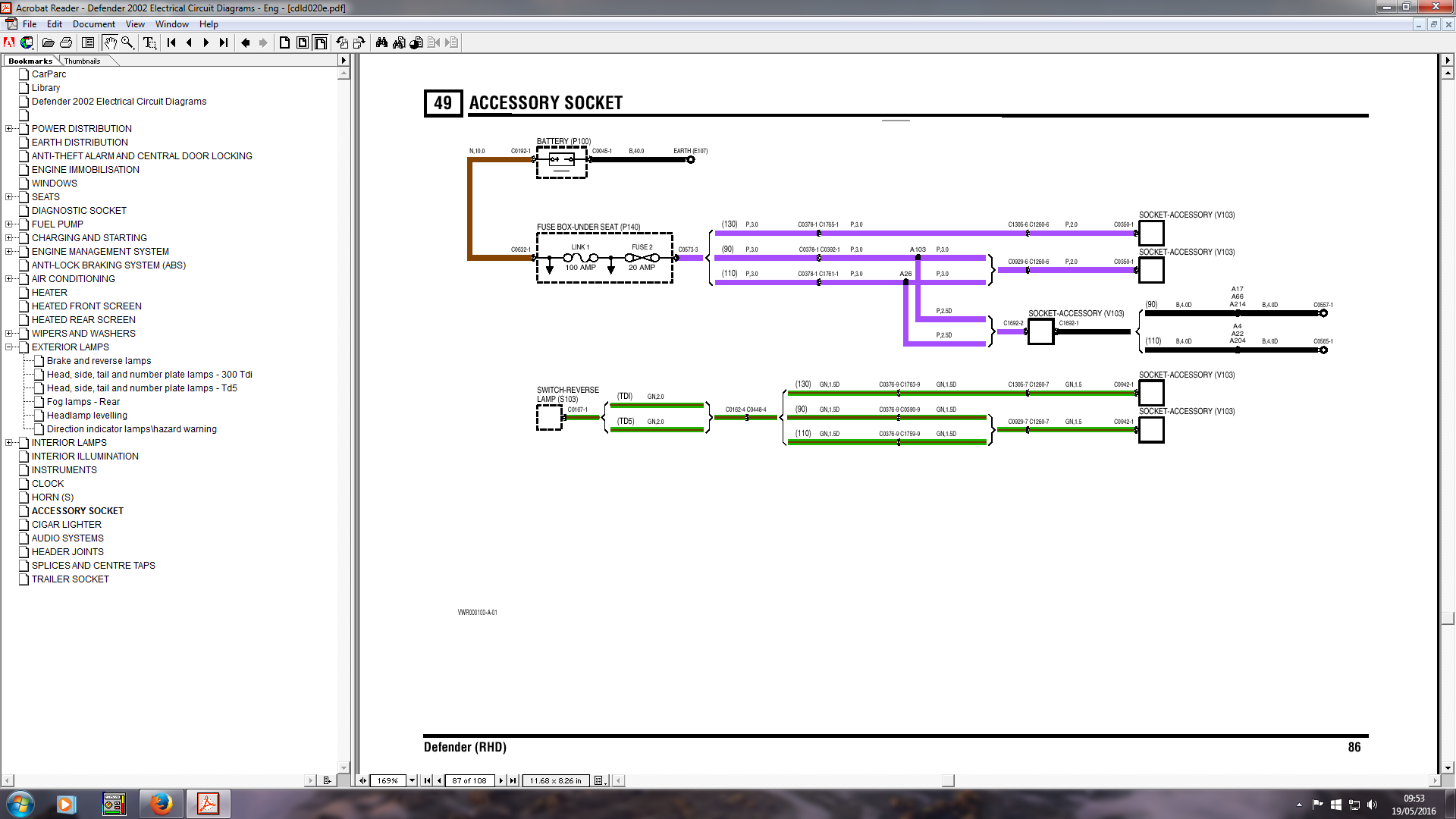1456x819 pixels.
Task: Click the Adobe Online icon in the toolbar
Action: pos(10,42)
